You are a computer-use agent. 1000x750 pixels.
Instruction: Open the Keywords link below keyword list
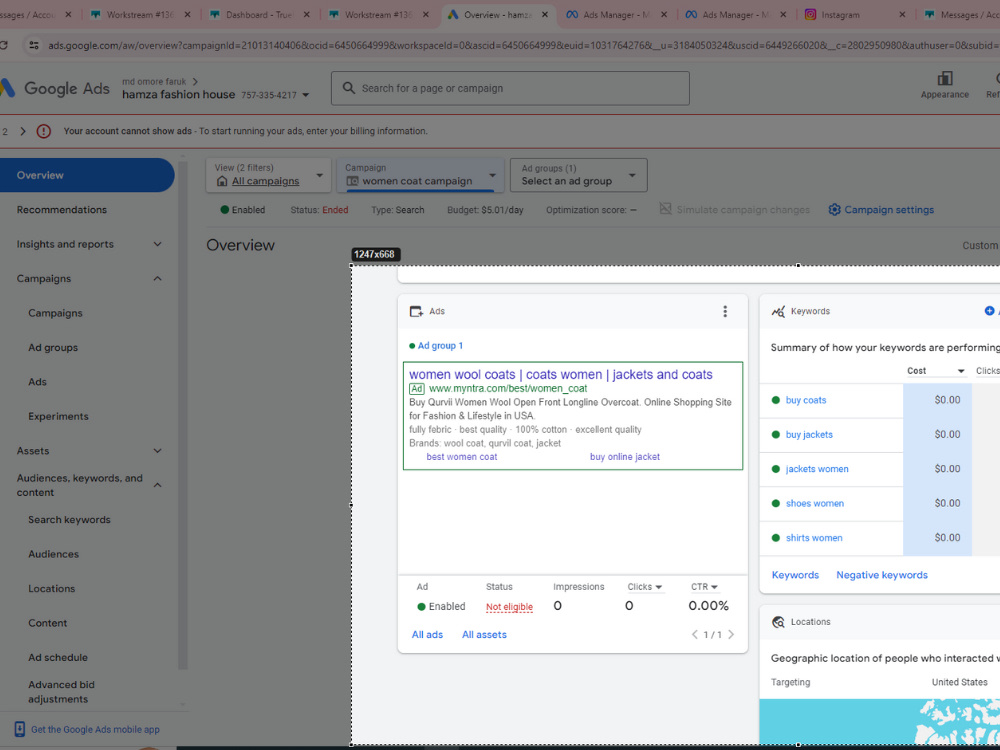click(795, 575)
